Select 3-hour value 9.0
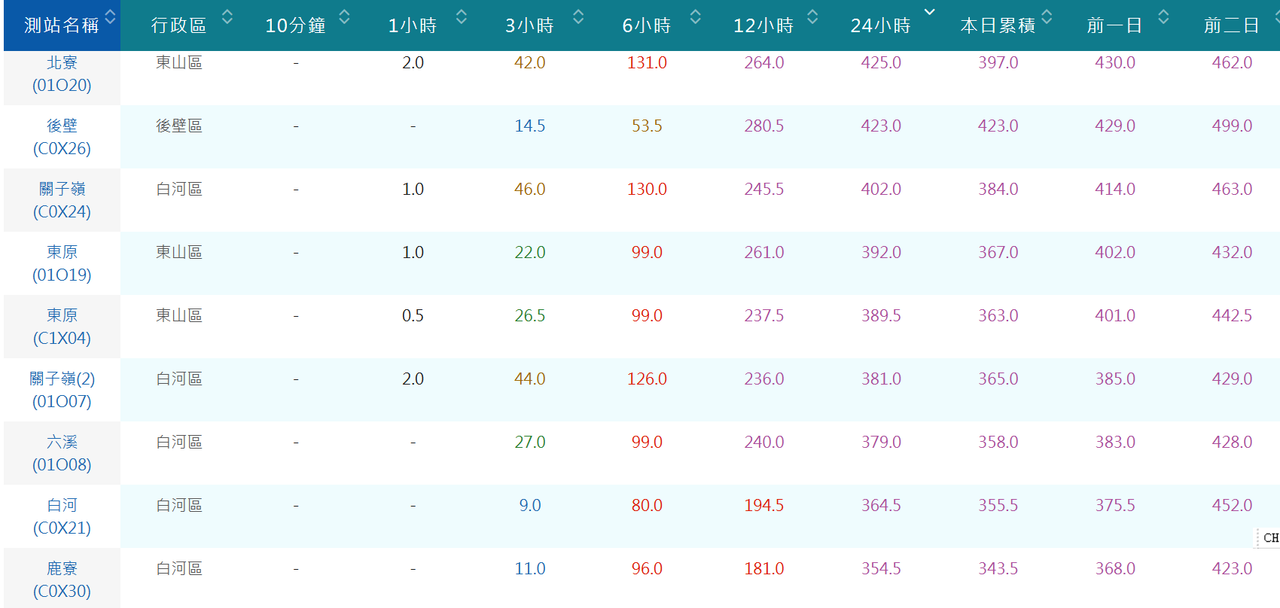This screenshot has height=608, width=1280. tap(530, 505)
